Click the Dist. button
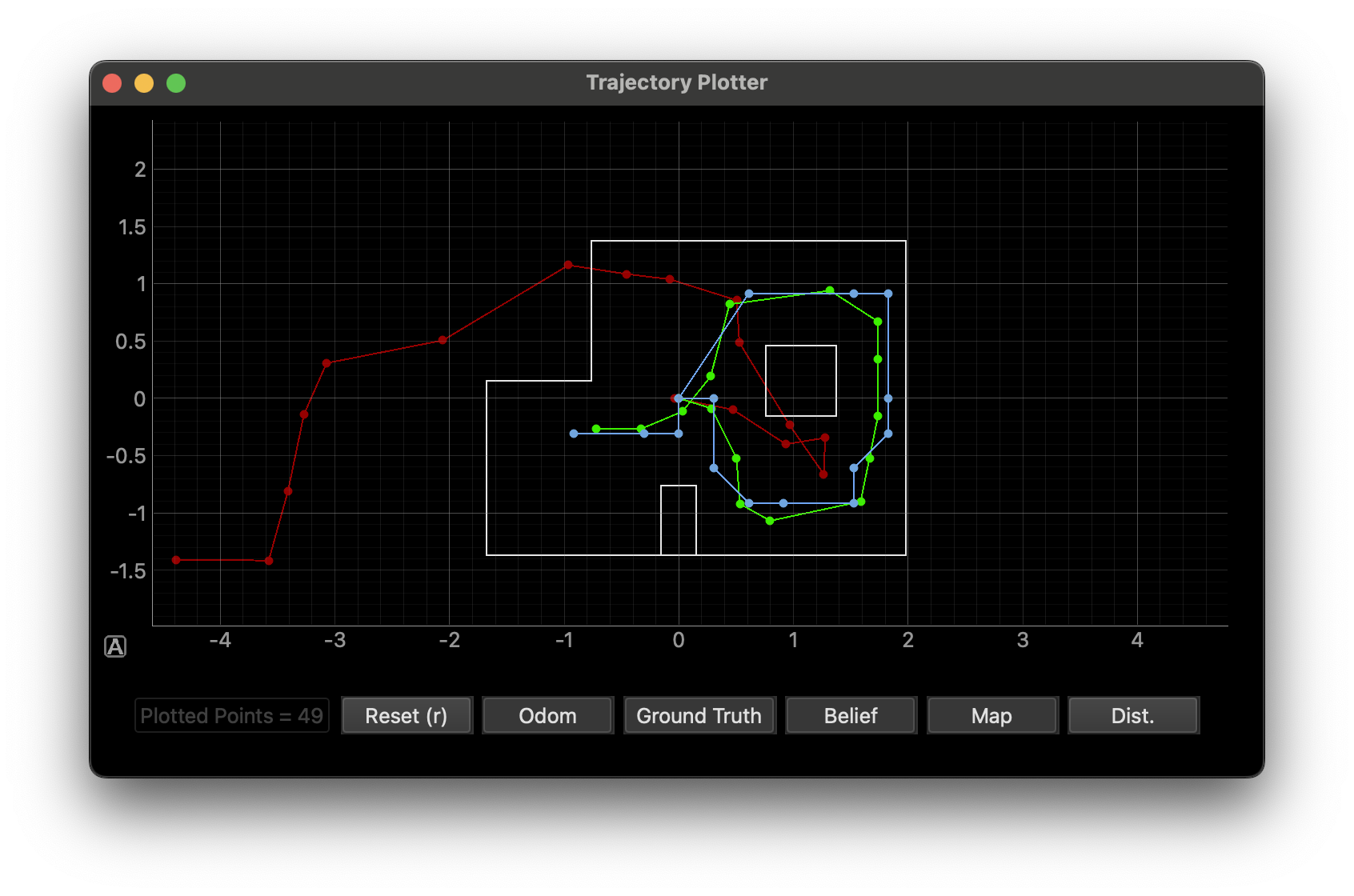 click(1133, 715)
